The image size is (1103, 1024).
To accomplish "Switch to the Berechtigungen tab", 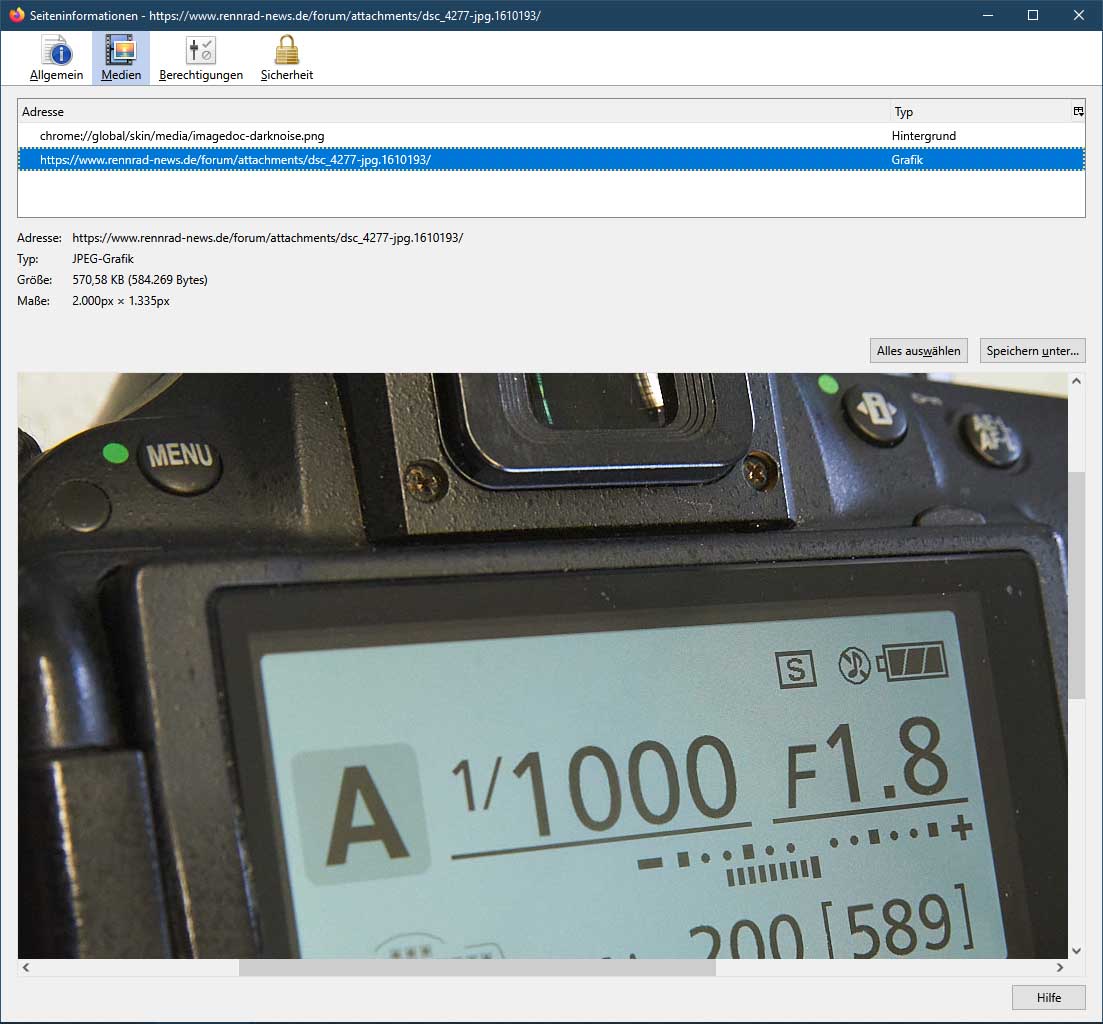I will (201, 58).
